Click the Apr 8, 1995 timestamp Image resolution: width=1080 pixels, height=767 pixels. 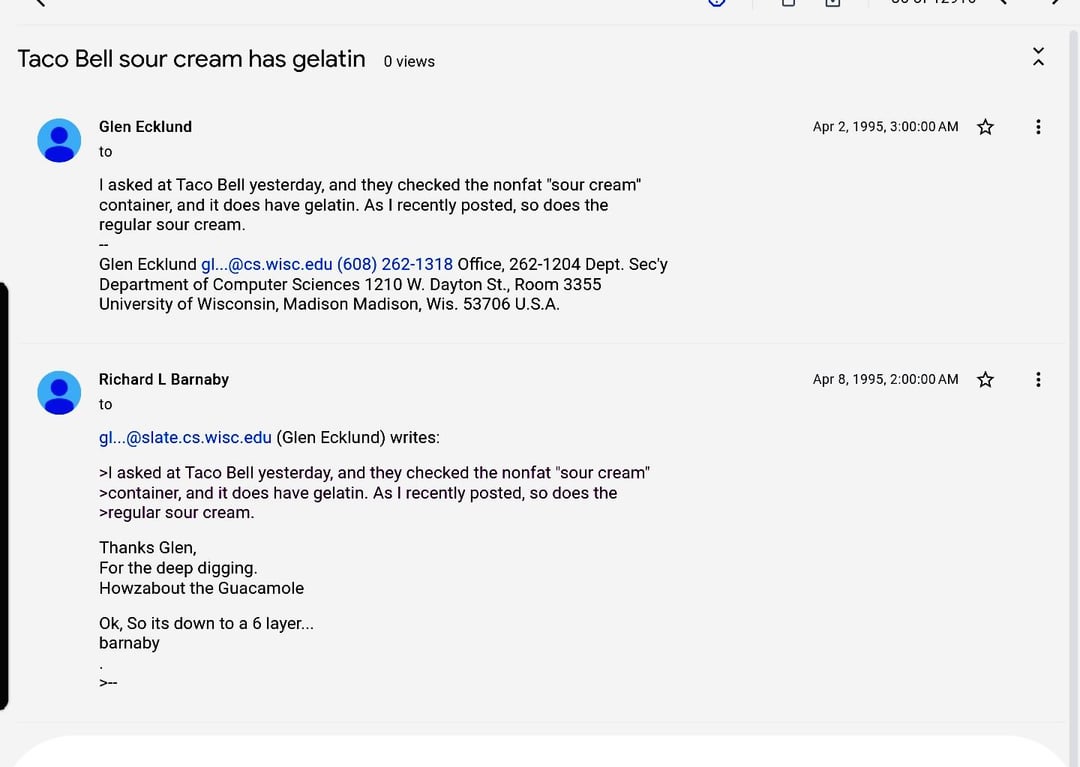point(885,380)
